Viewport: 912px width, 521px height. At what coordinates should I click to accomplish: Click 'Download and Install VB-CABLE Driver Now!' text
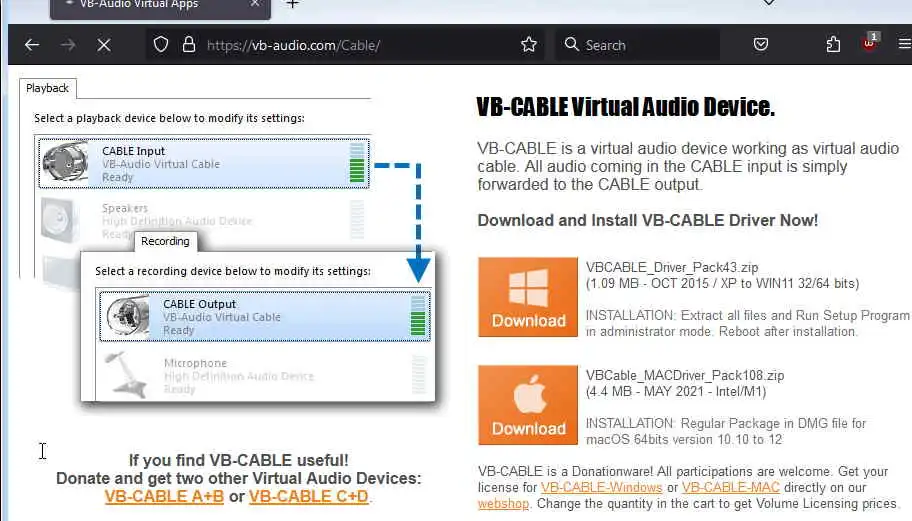click(x=647, y=220)
